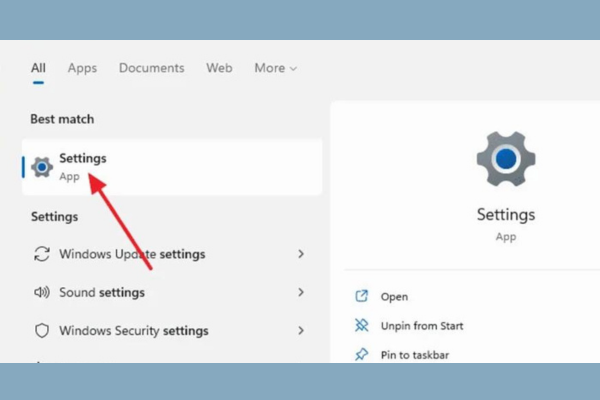Select the All search tab
Screen dimensions: 600x400
click(x=38, y=68)
